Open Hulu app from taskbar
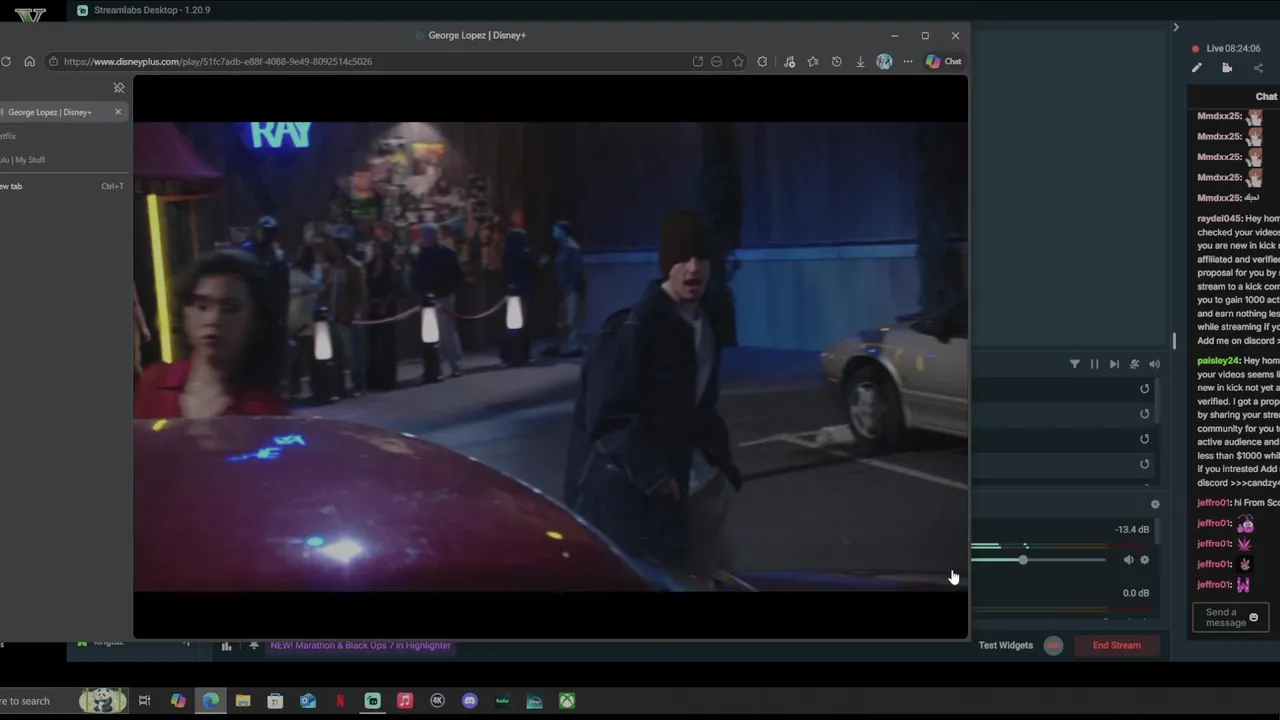Viewport: 1280px width, 720px height. [502, 701]
